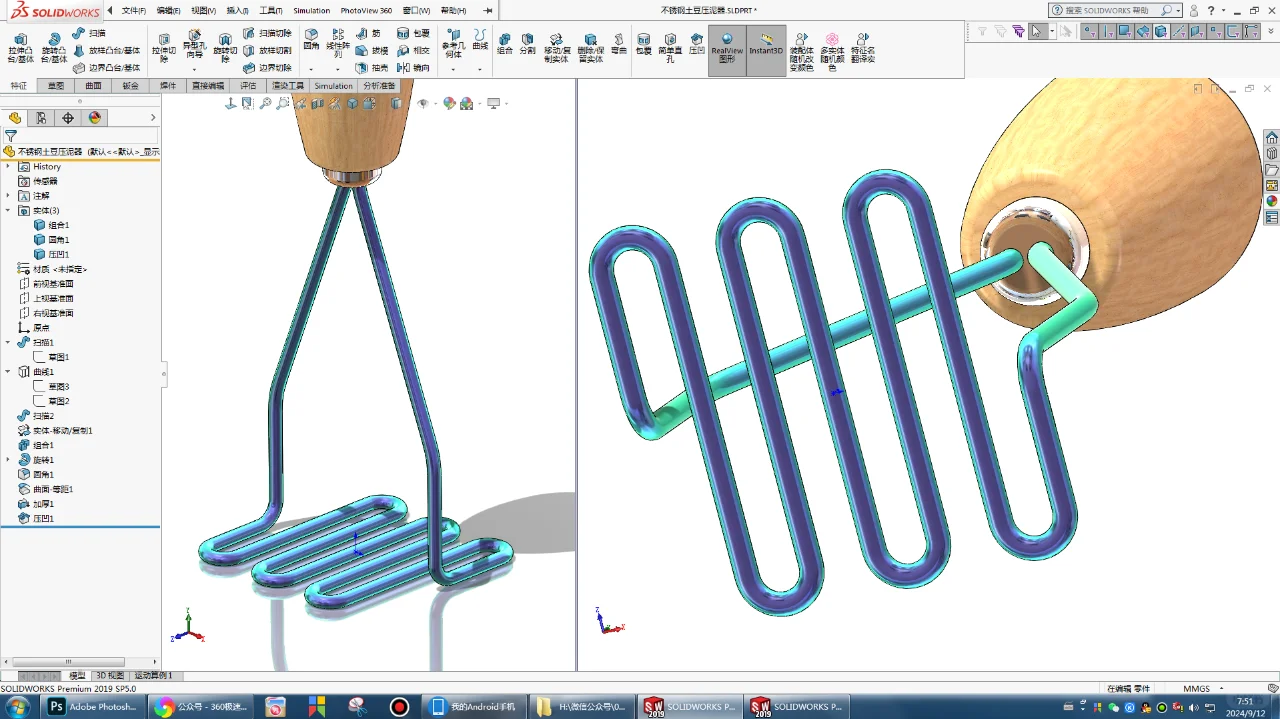Click the 镜向 mirror tool
Viewport: 1280px width, 719px height.
(x=413, y=68)
